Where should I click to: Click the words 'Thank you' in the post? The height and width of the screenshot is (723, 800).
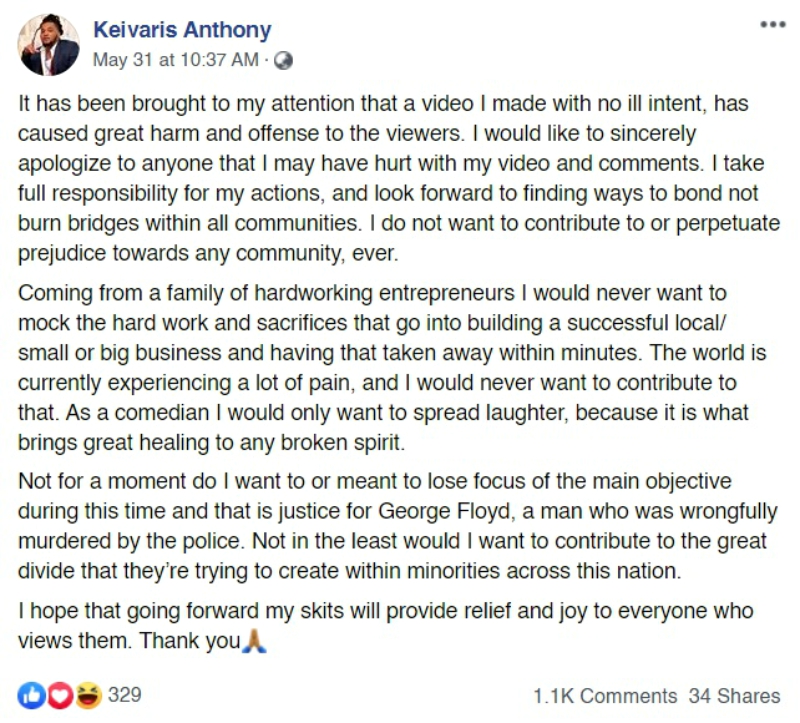pos(189,641)
